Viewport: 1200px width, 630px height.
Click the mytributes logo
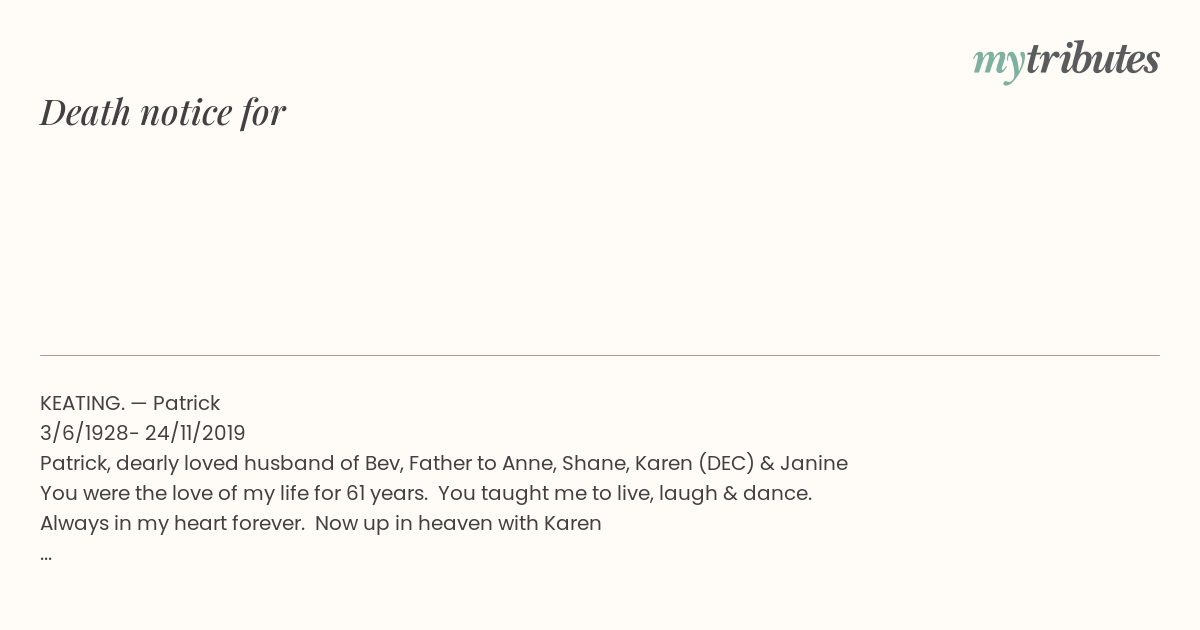tap(1066, 60)
